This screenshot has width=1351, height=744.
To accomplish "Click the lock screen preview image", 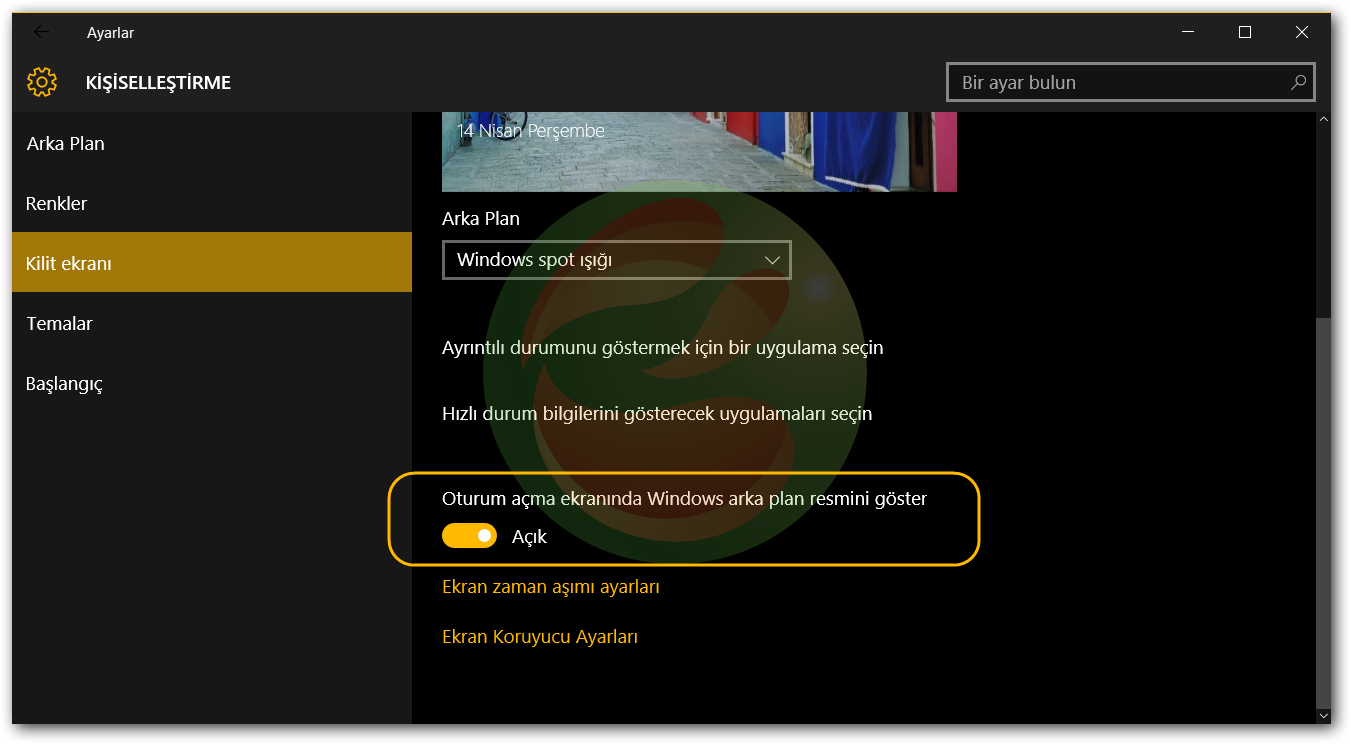I will click(699, 152).
